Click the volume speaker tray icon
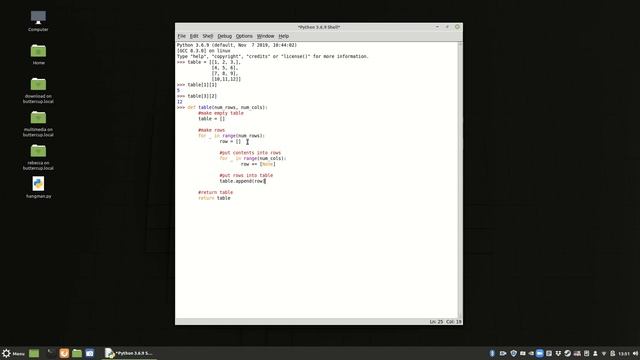 tap(635, 353)
